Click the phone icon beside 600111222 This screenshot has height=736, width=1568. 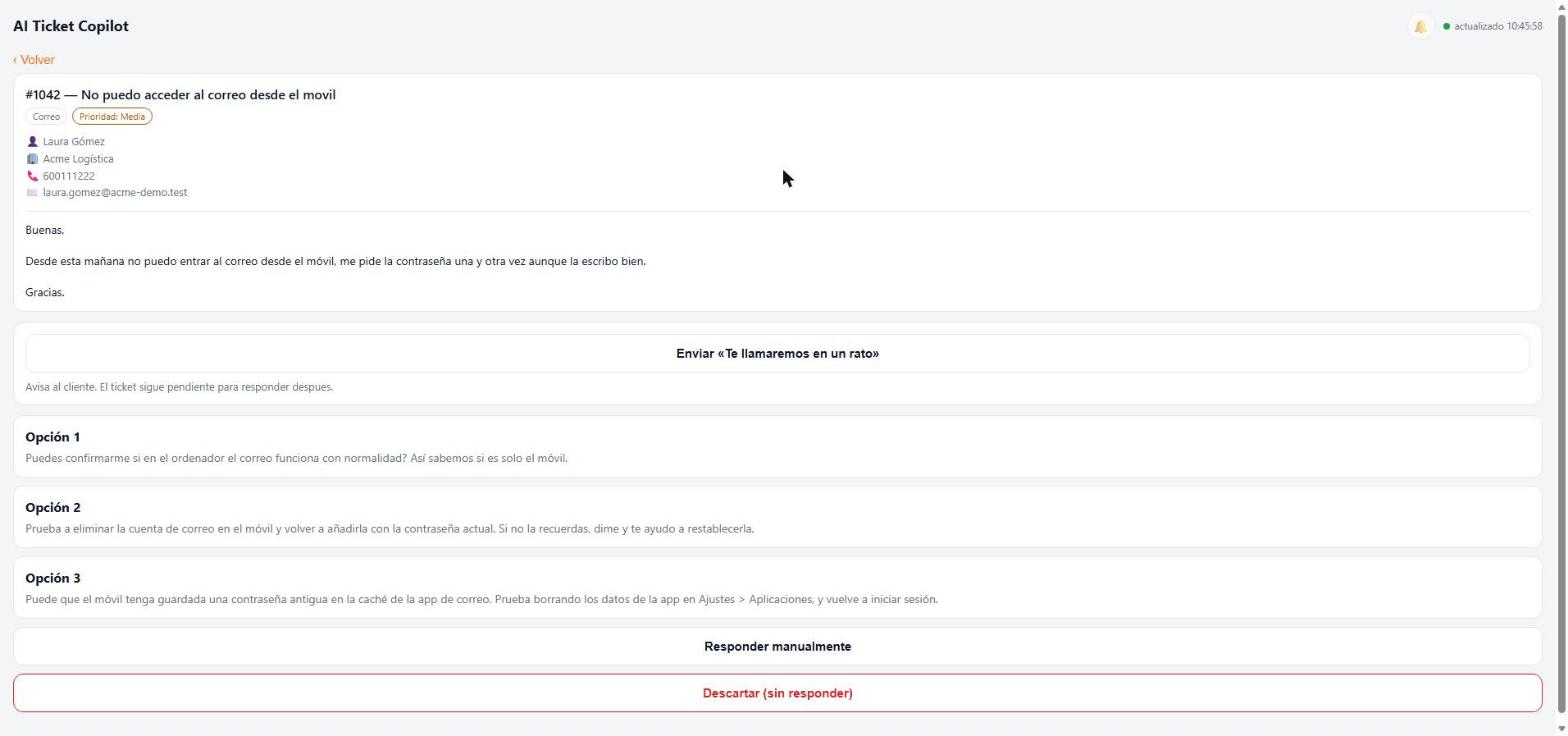pyautogui.click(x=32, y=176)
